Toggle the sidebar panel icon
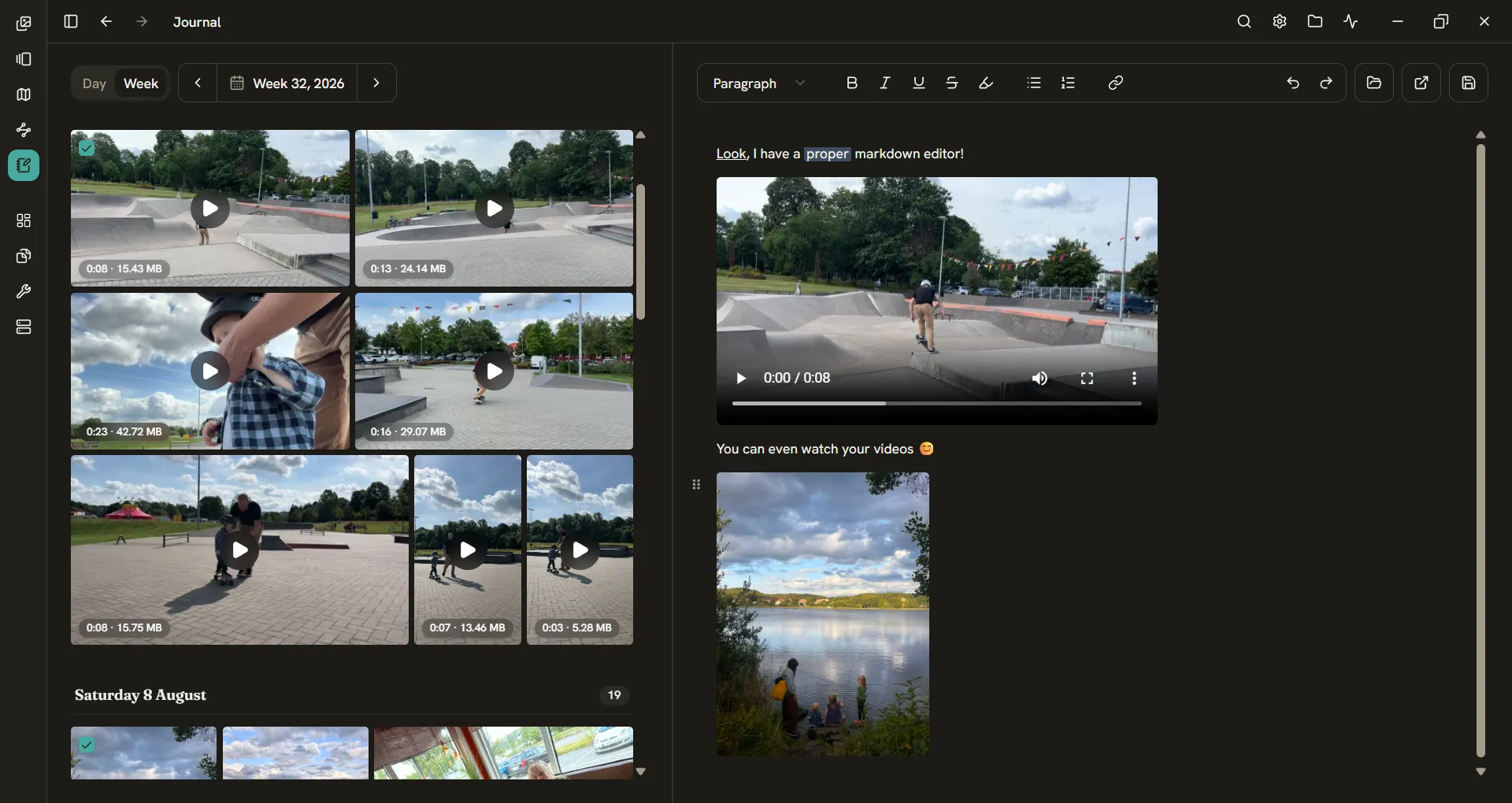The height and width of the screenshot is (803, 1512). 70,21
